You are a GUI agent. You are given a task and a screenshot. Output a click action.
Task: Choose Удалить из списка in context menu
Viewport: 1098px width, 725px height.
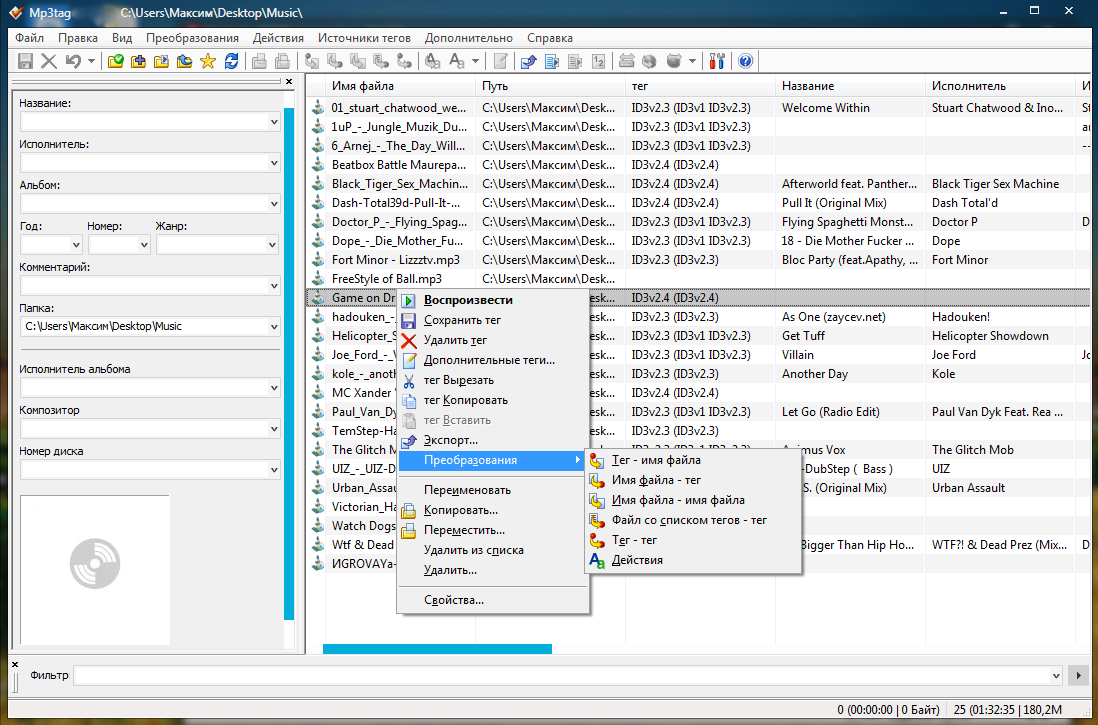(x=493, y=551)
